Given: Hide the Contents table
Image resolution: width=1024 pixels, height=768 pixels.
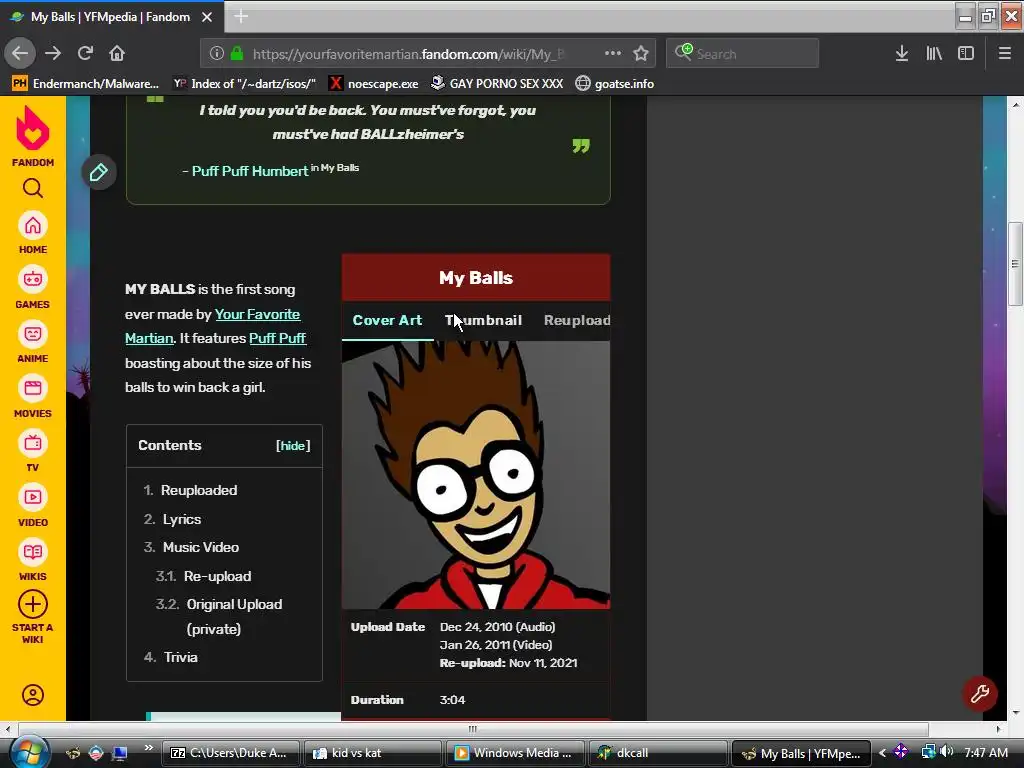Looking at the screenshot, I should click(293, 445).
